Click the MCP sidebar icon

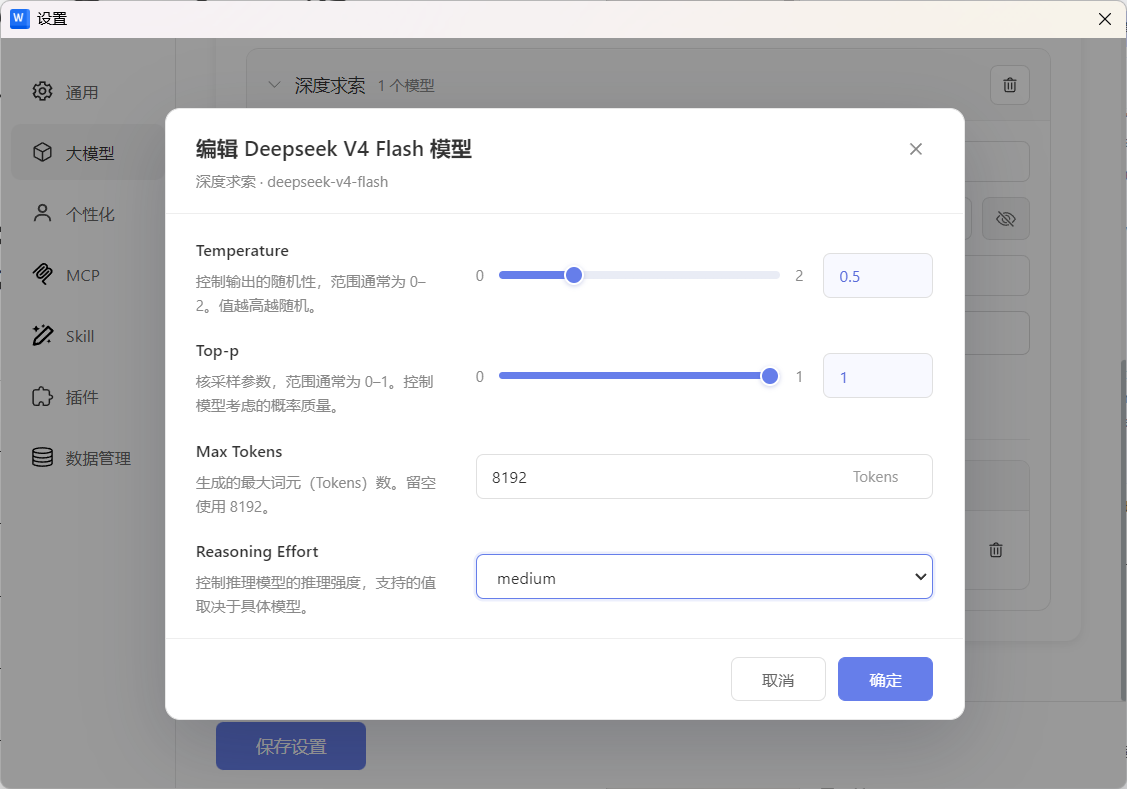[x=42, y=274]
